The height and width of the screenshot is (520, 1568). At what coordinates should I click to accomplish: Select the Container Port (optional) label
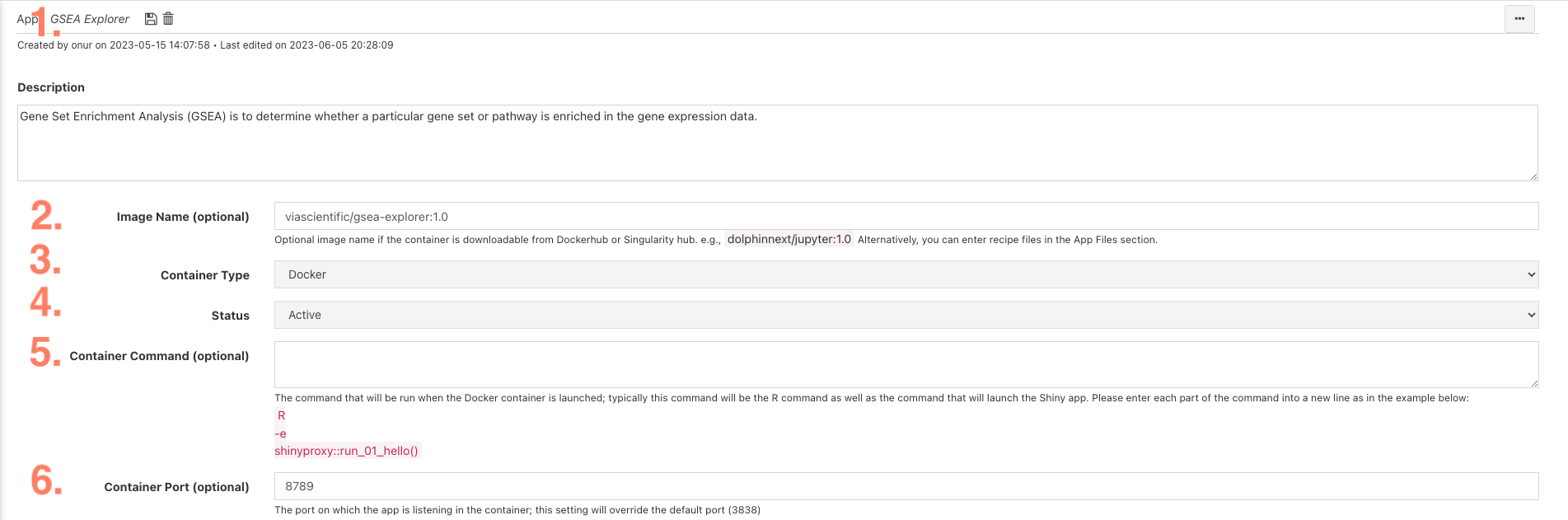176,487
